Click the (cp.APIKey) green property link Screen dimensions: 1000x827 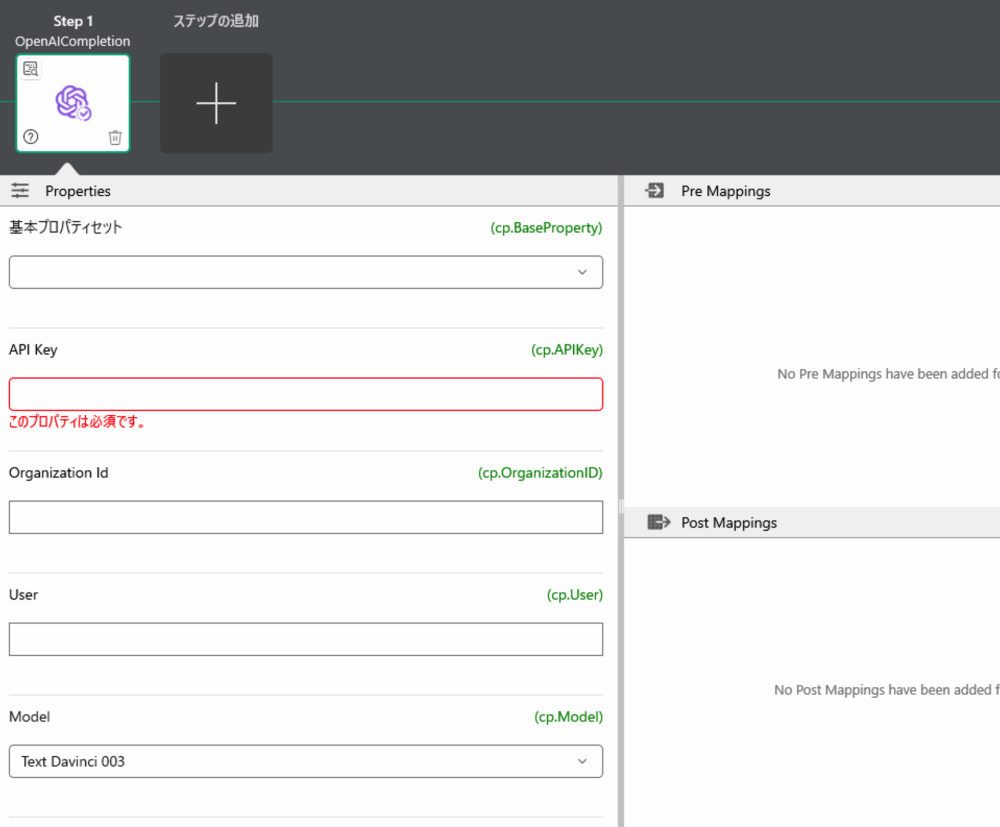click(567, 350)
